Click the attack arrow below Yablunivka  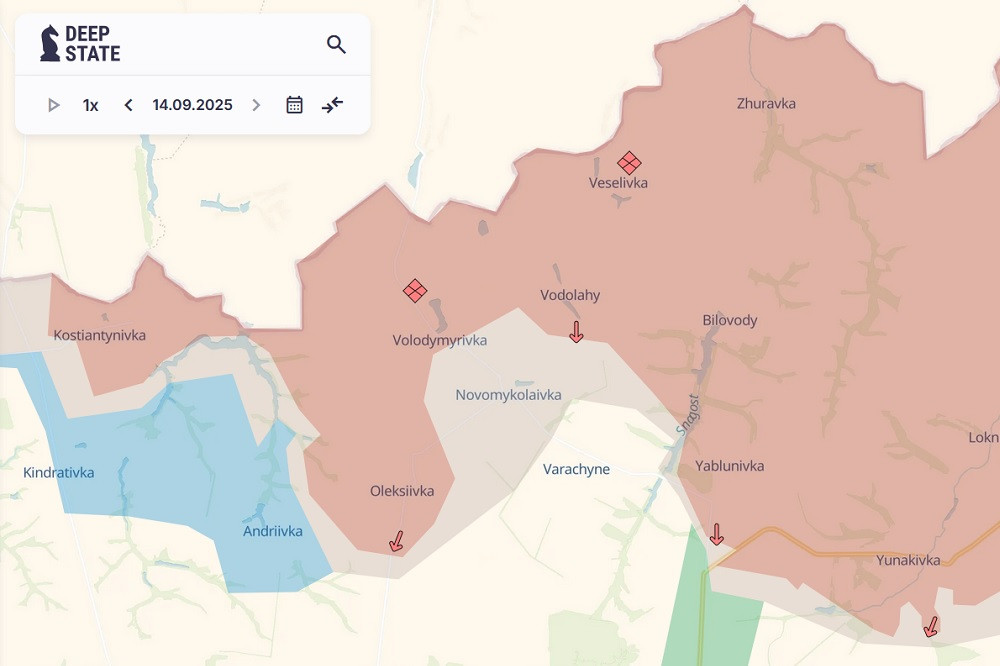(x=716, y=534)
